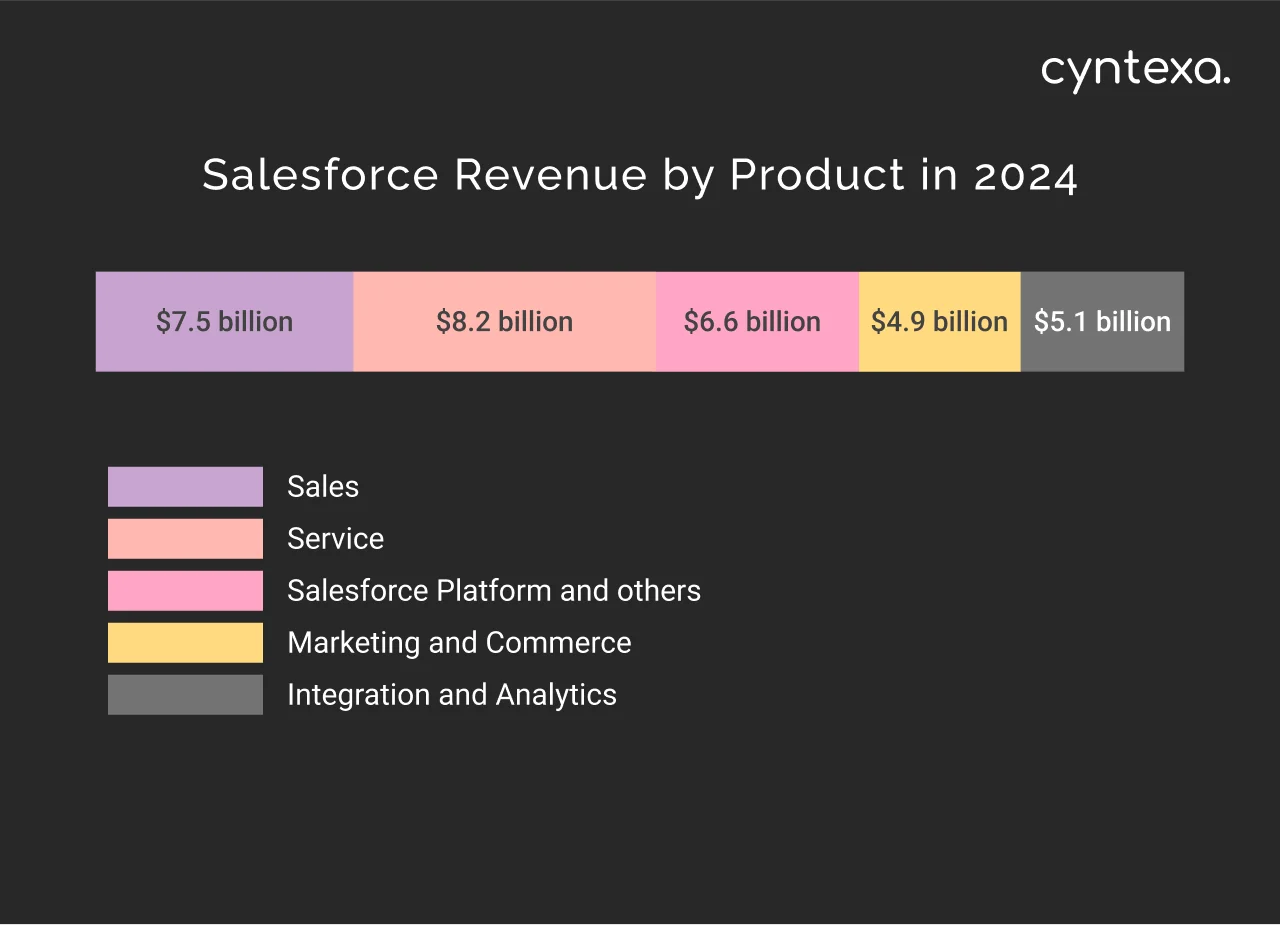Viewport: 1280px width, 925px height.
Task: Click the cyntexa logo
Action: (1134, 70)
